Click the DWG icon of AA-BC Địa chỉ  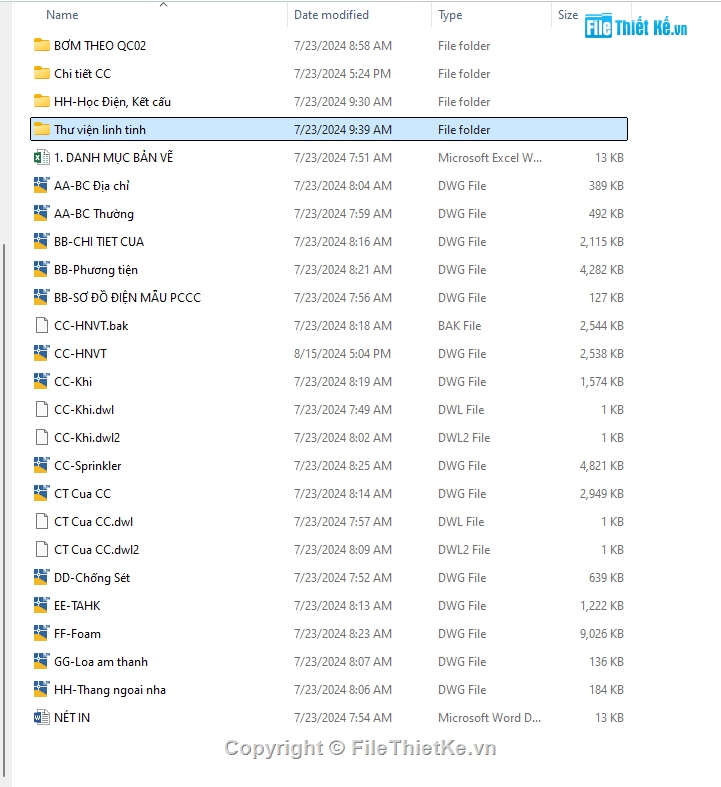pyautogui.click(x=42, y=185)
